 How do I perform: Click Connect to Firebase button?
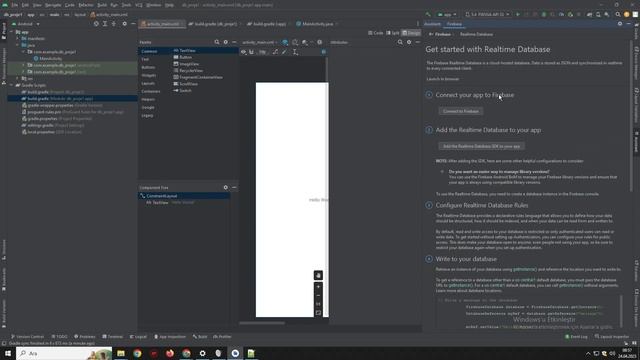[x=461, y=111]
